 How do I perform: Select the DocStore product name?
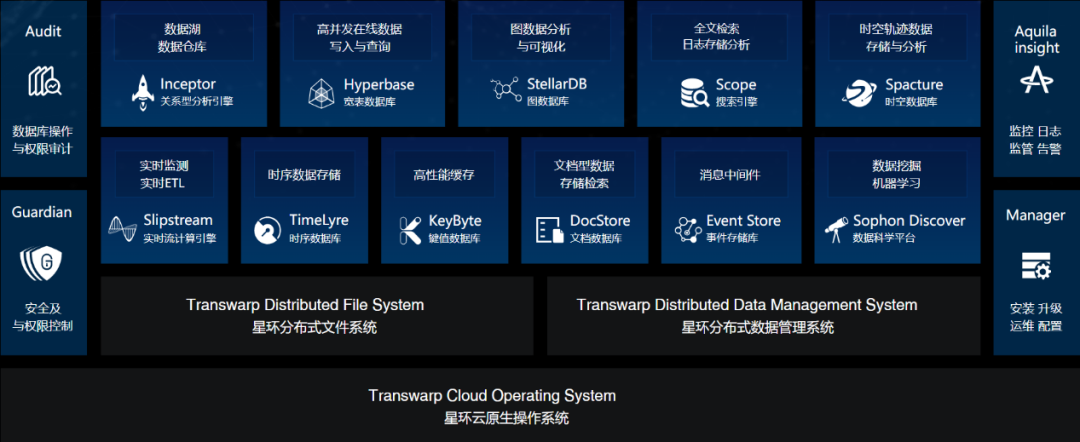(x=600, y=221)
